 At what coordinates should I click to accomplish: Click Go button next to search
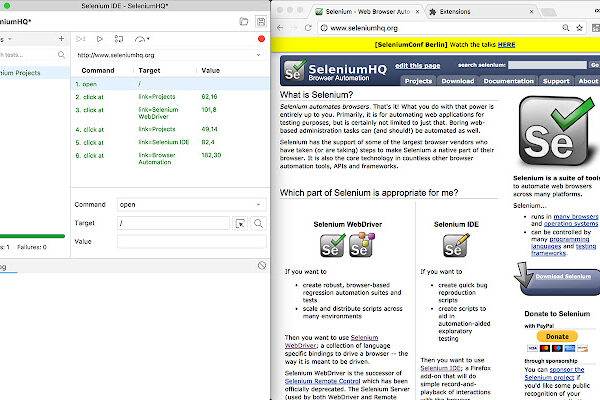(594, 65)
